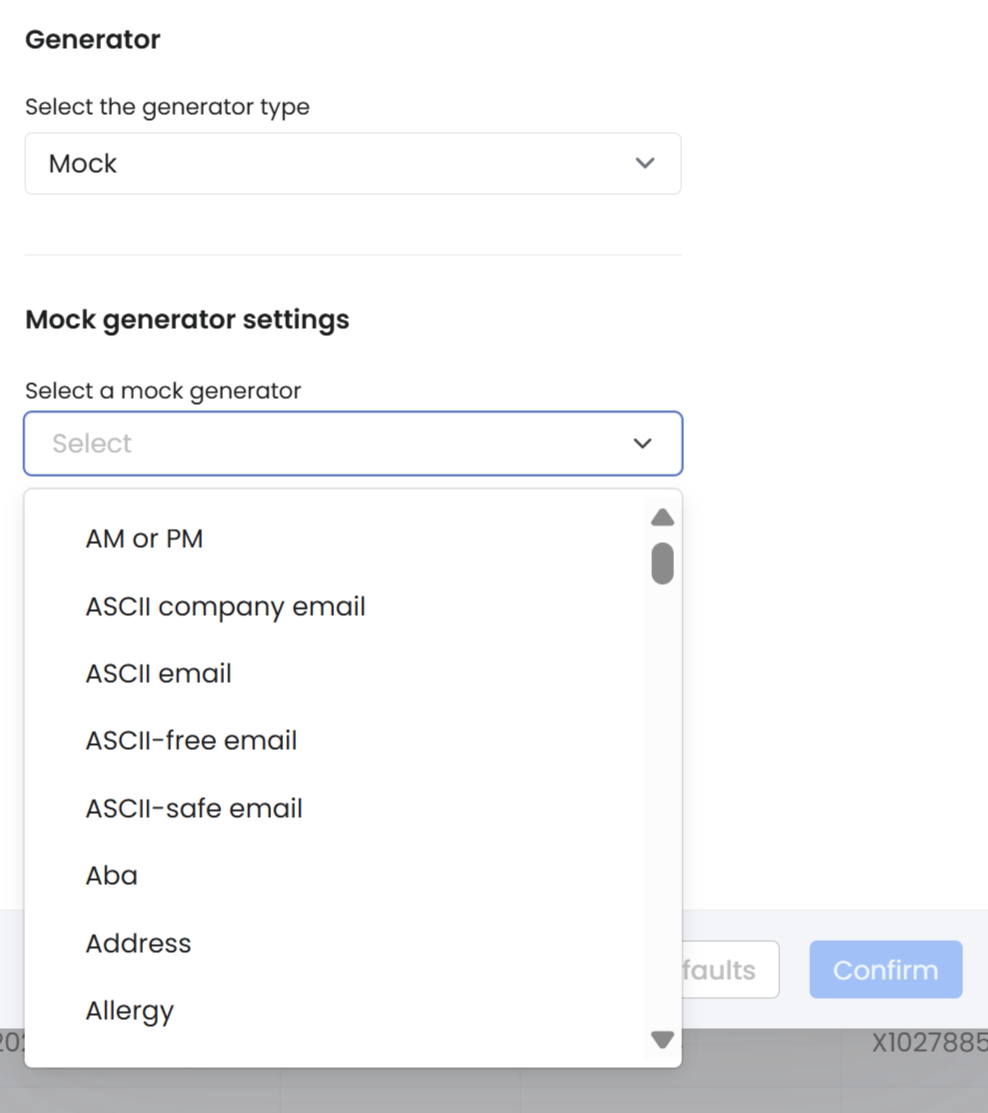This screenshot has height=1113, width=988.
Task: Click the dropdown list scrollbar thumb
Action: pyautogui.click(x=662, y=563)
